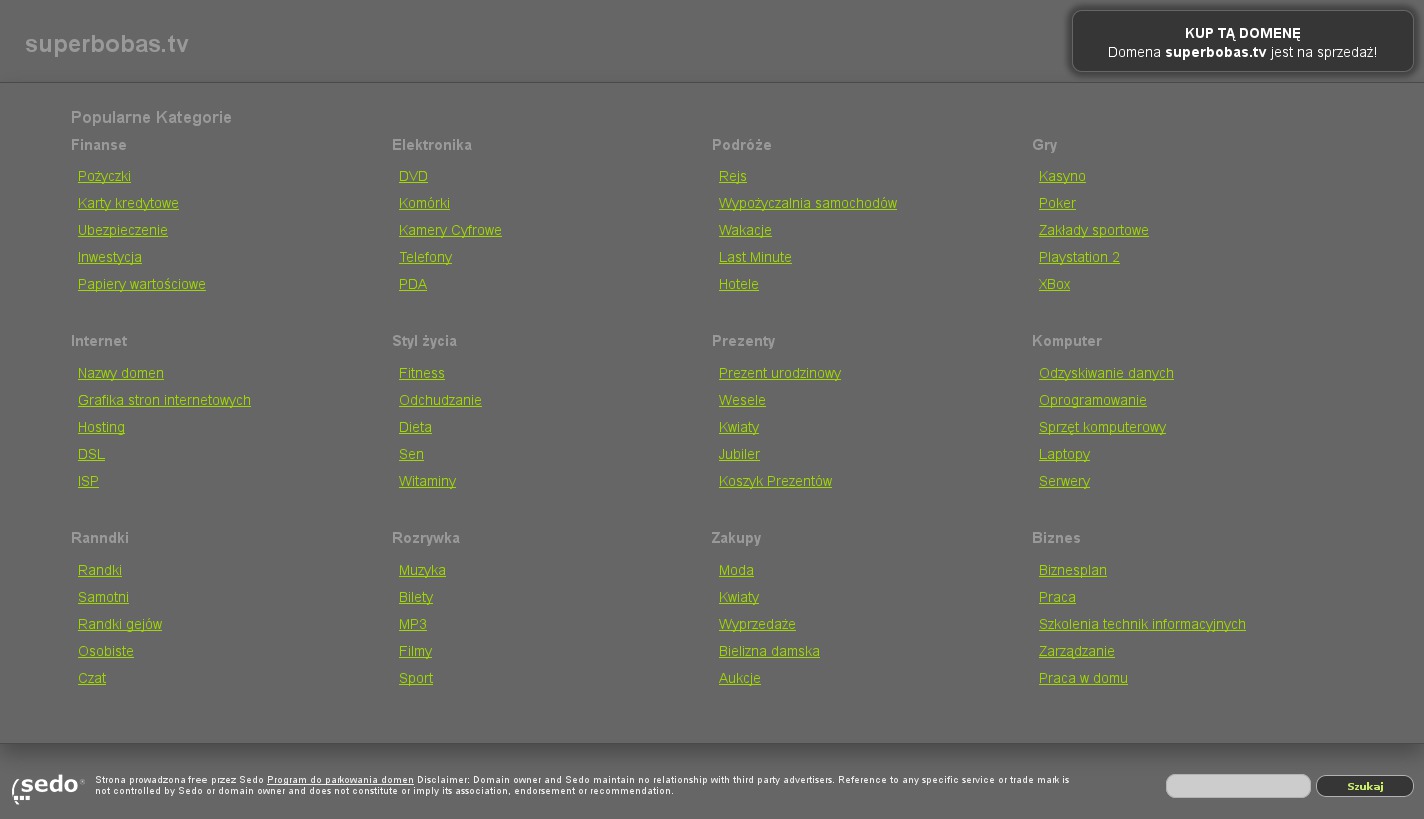Select Szkolenia technik informacyjnych link
Screen dimensions: 1424x819
coord(1142,624)
